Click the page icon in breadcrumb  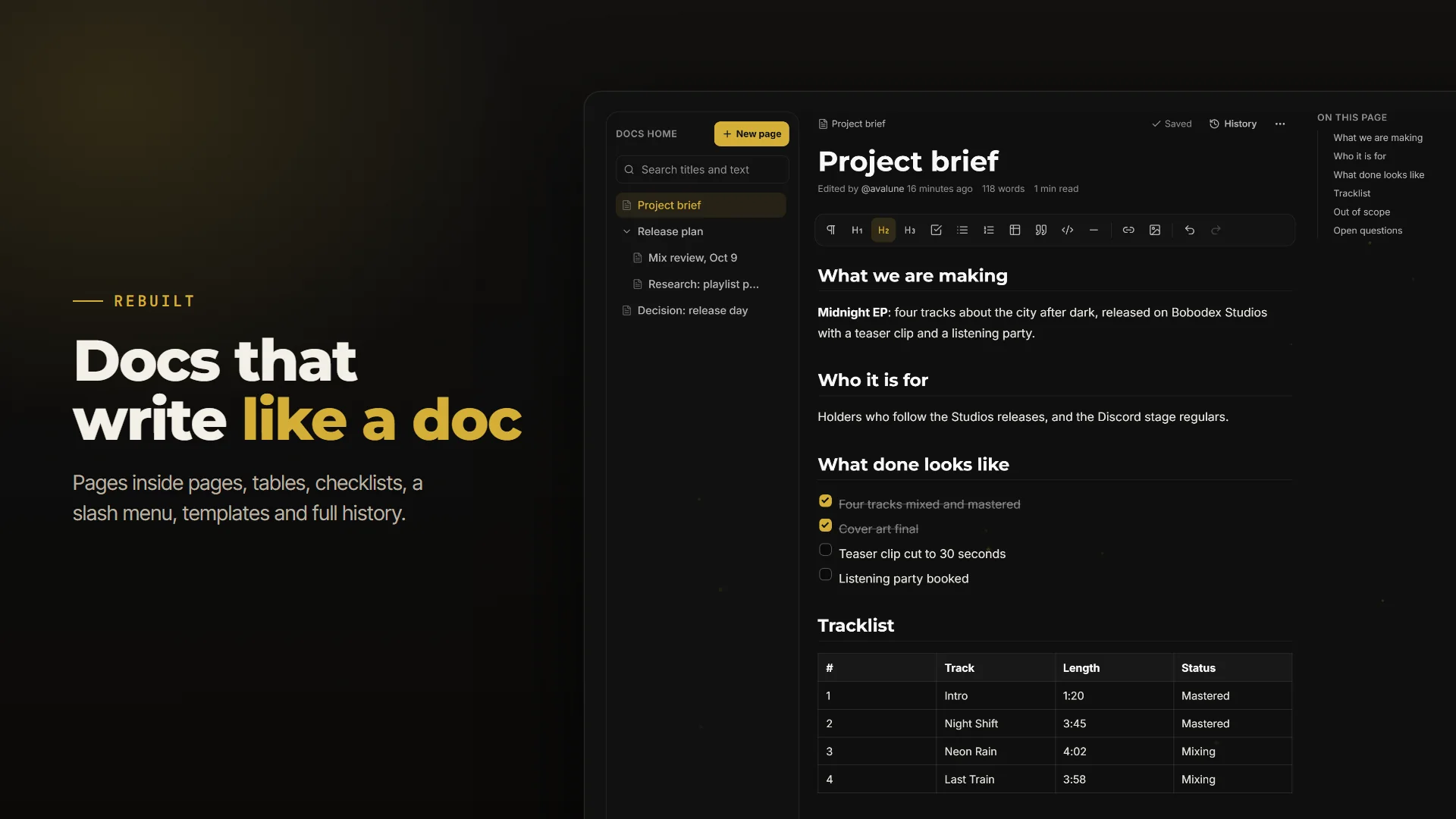click(x=823, y=124)
